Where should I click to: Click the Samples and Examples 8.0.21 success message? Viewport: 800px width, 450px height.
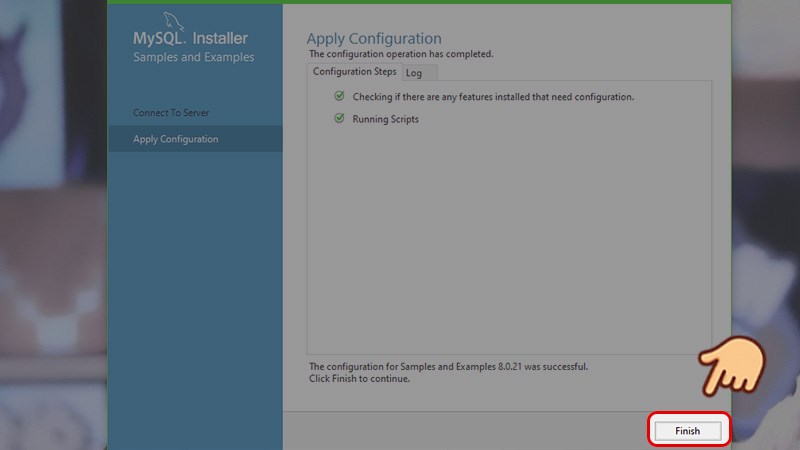[448, 367]
